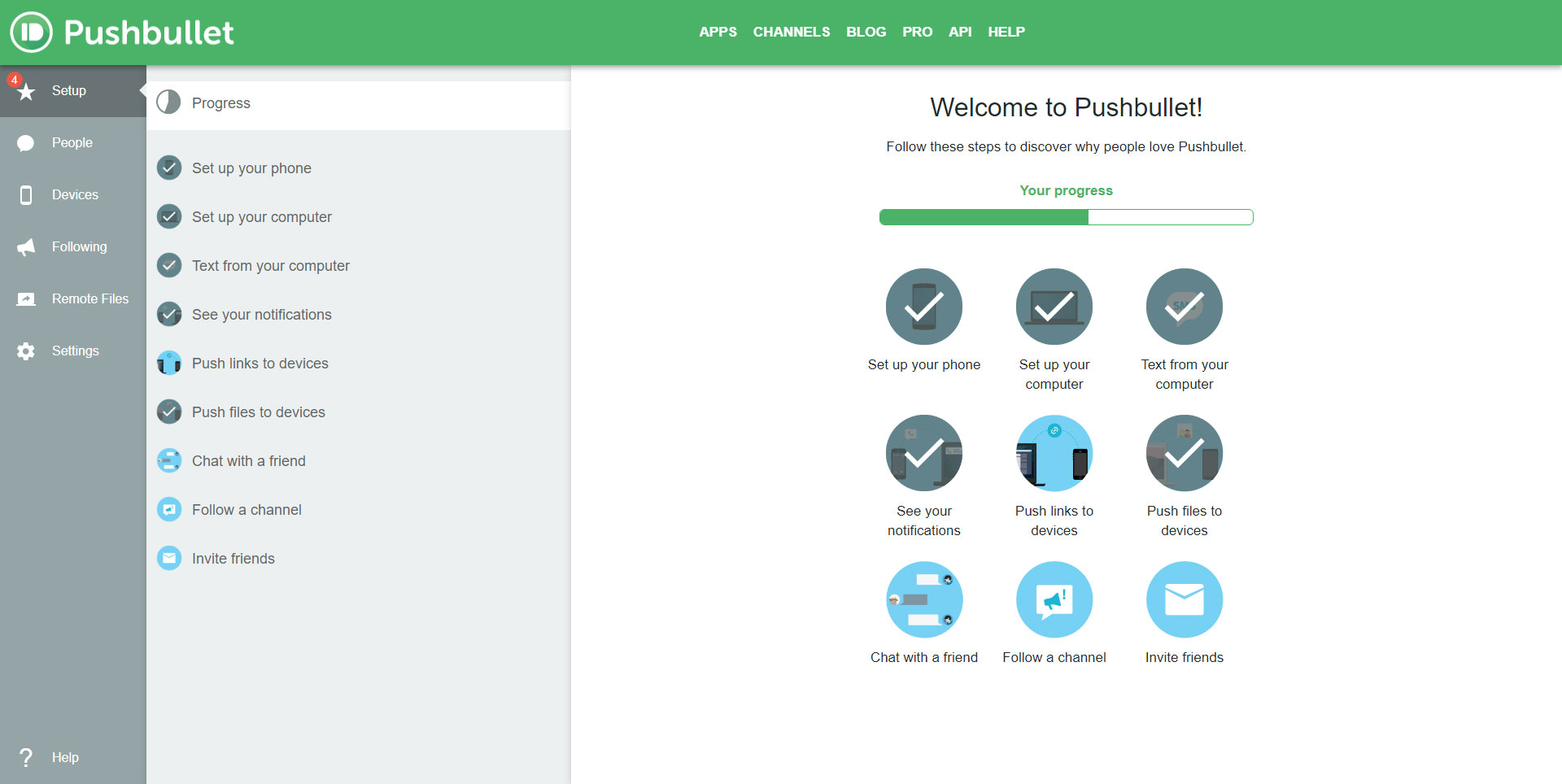Open the Settings sidebar tab
Screen dimensions: 1562x784
(x=73, y=351)
